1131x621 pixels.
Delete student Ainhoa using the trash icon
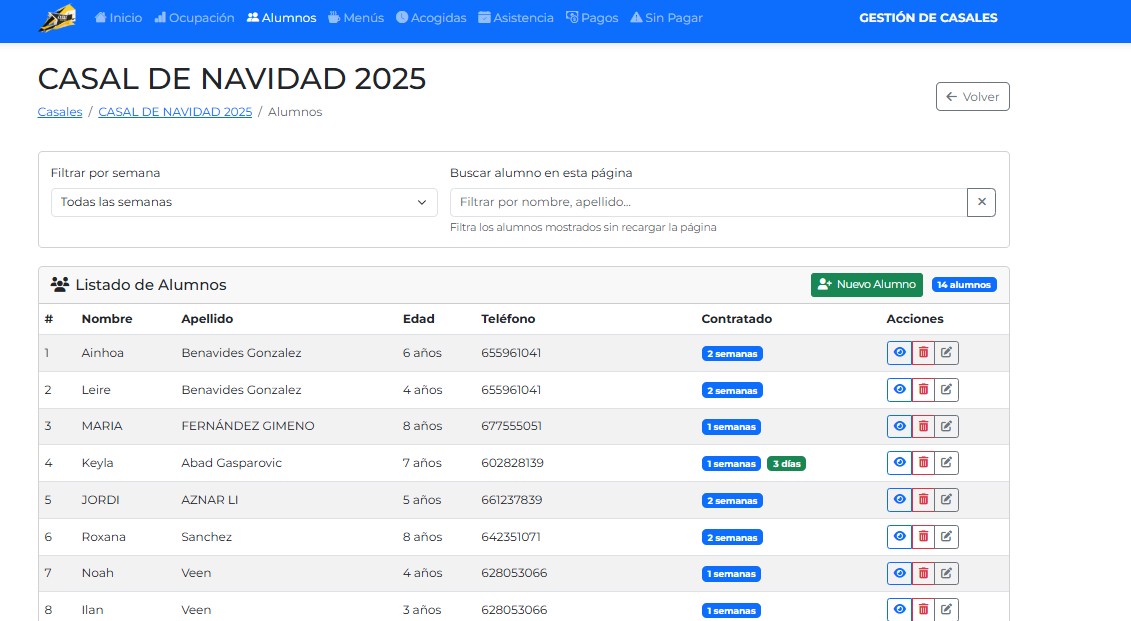[x=923, y=353]
